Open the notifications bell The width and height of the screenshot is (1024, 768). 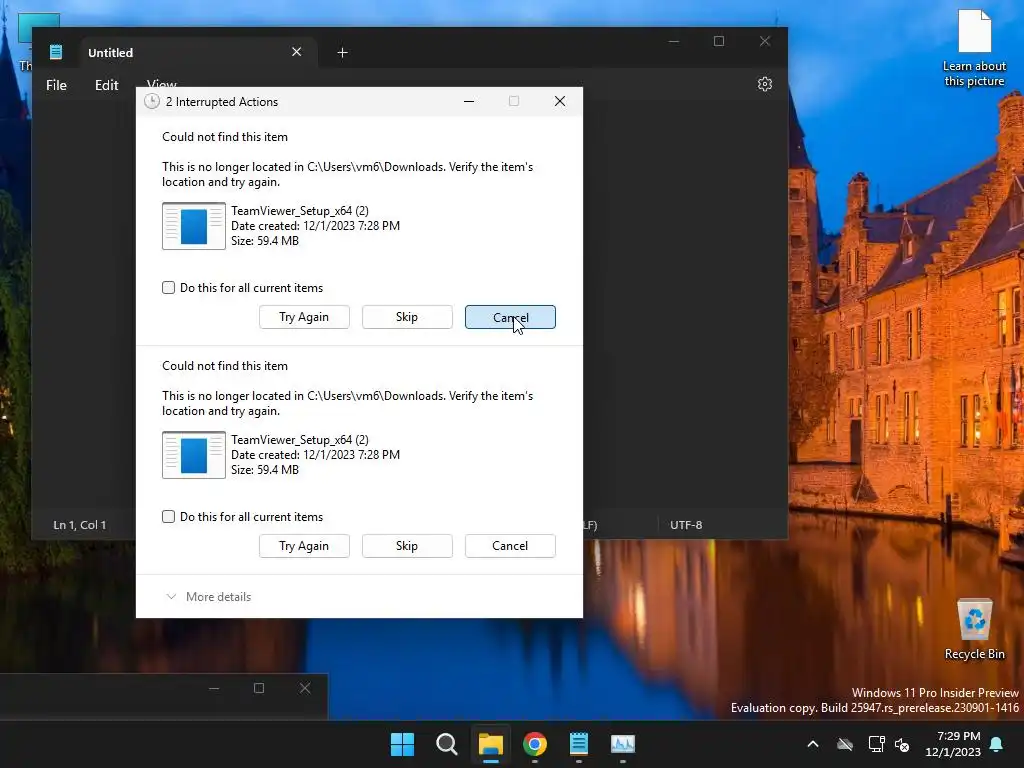coord(997,744)
